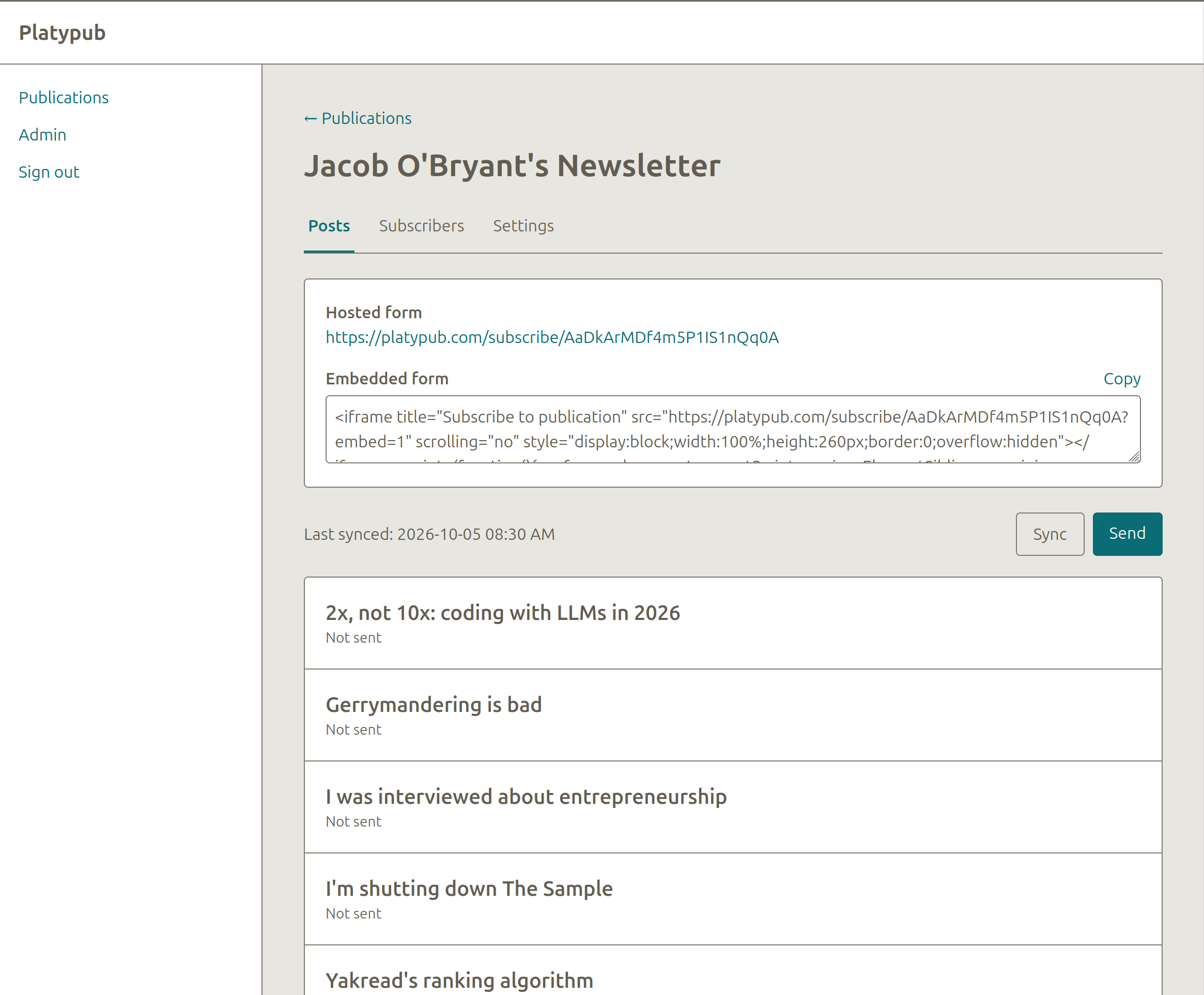The image size is (1204, 995).
Task: Switch to the Subscribers tab
Action: click(422, 226)
